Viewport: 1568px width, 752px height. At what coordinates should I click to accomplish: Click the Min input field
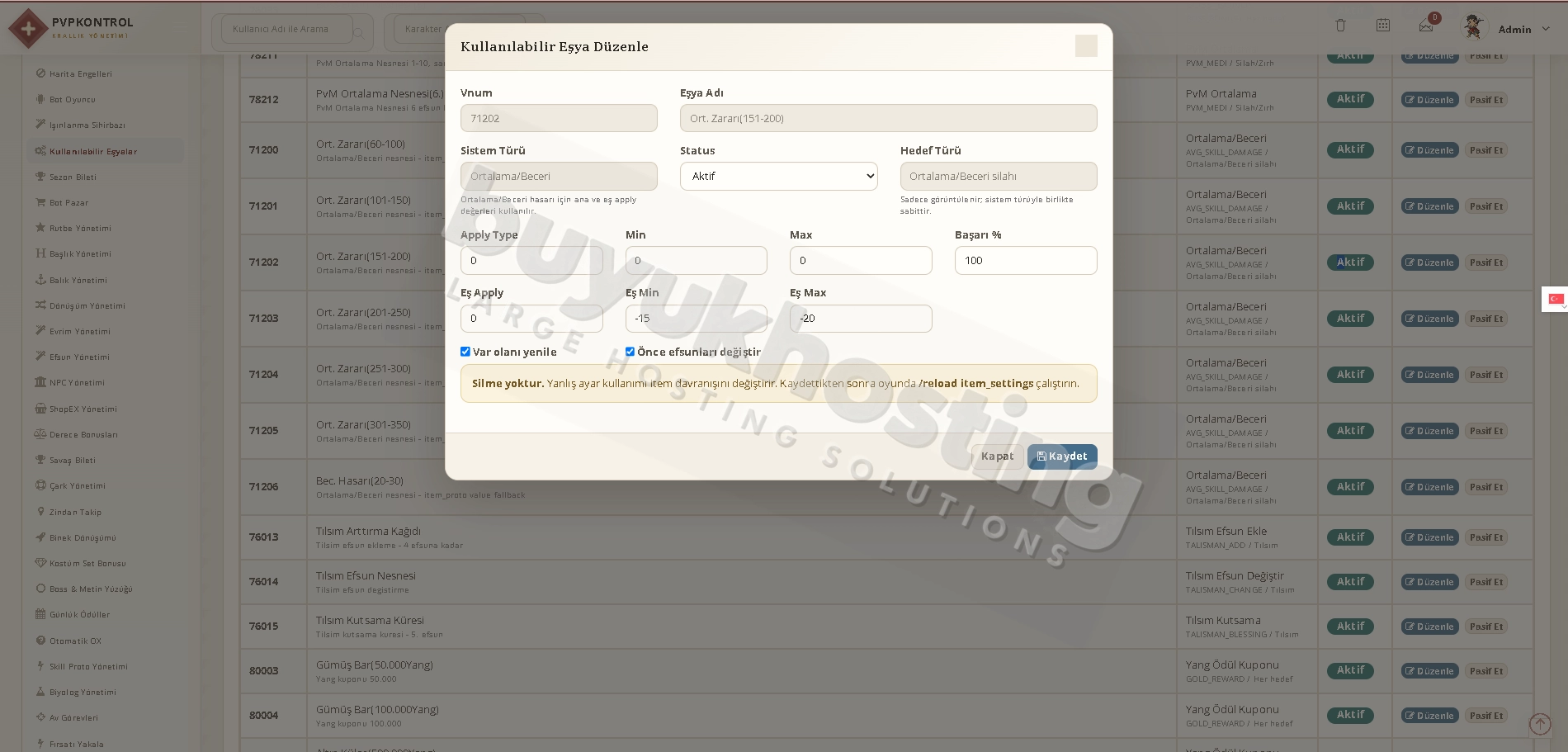[x=696, y=260]
